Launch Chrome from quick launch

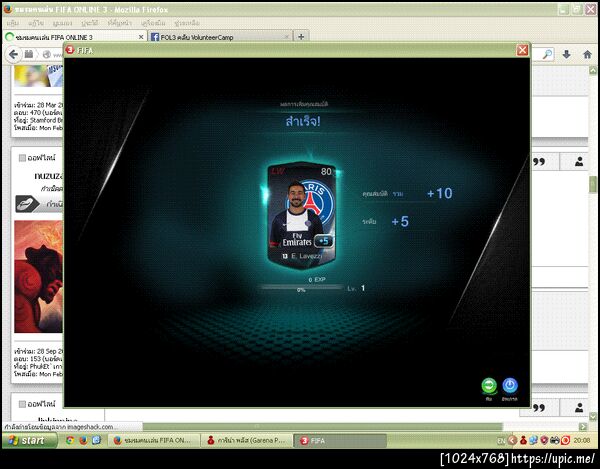tap(70, 440)
